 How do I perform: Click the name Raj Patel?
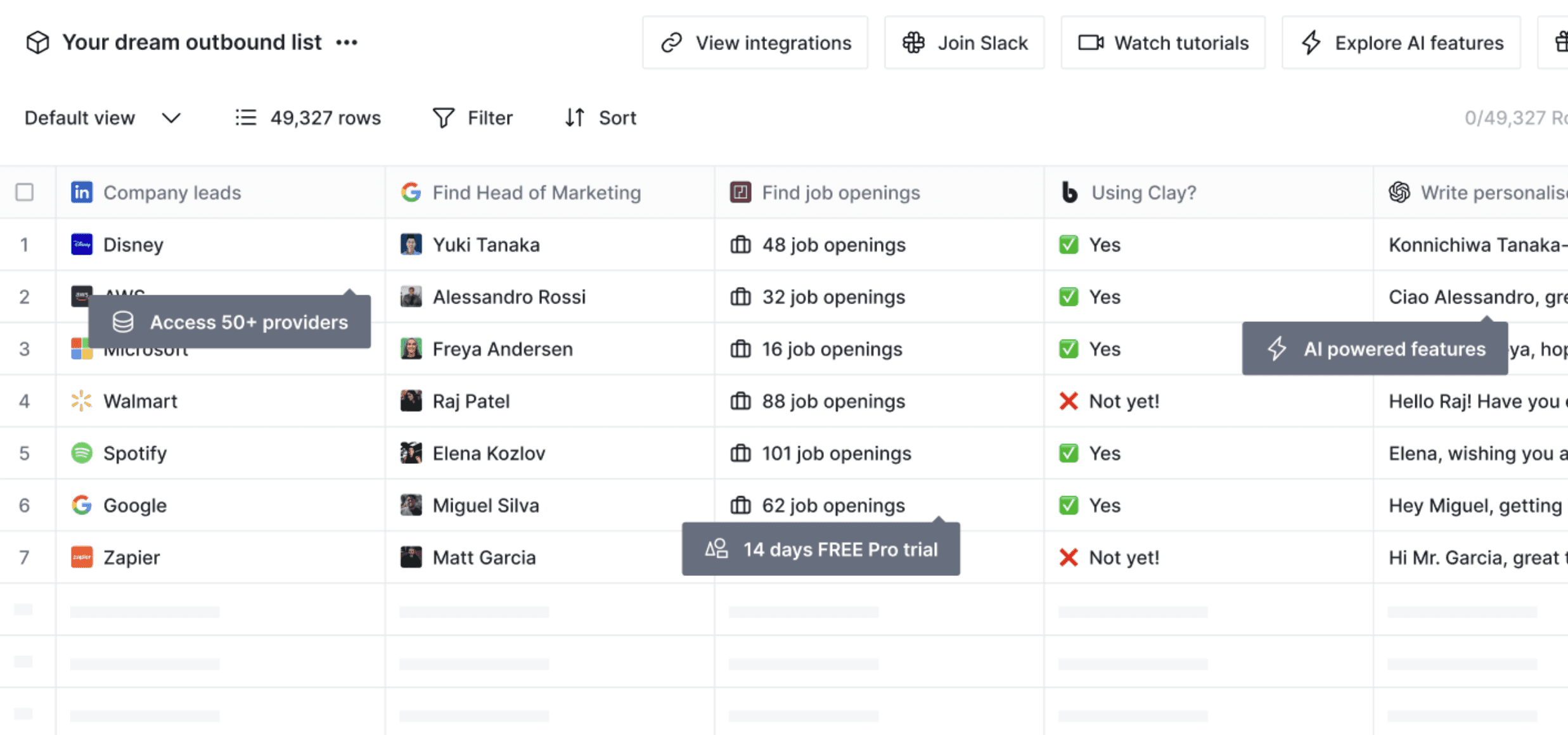point(471,401)
